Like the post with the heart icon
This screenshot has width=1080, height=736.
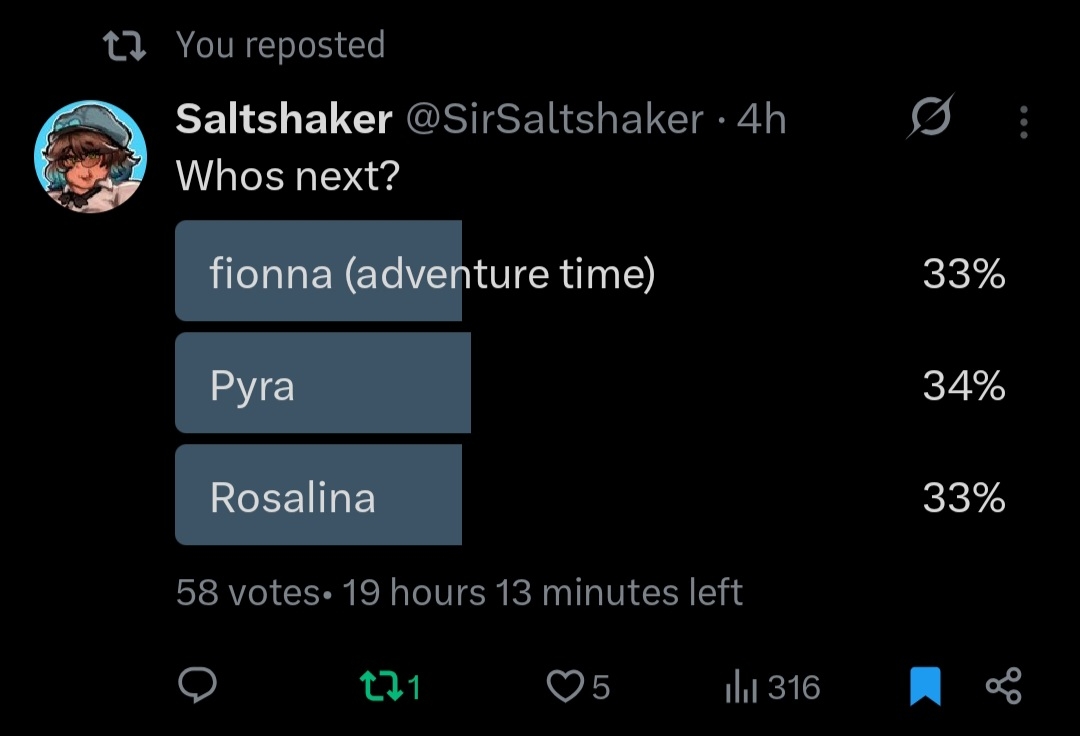(x=565, y=687)
